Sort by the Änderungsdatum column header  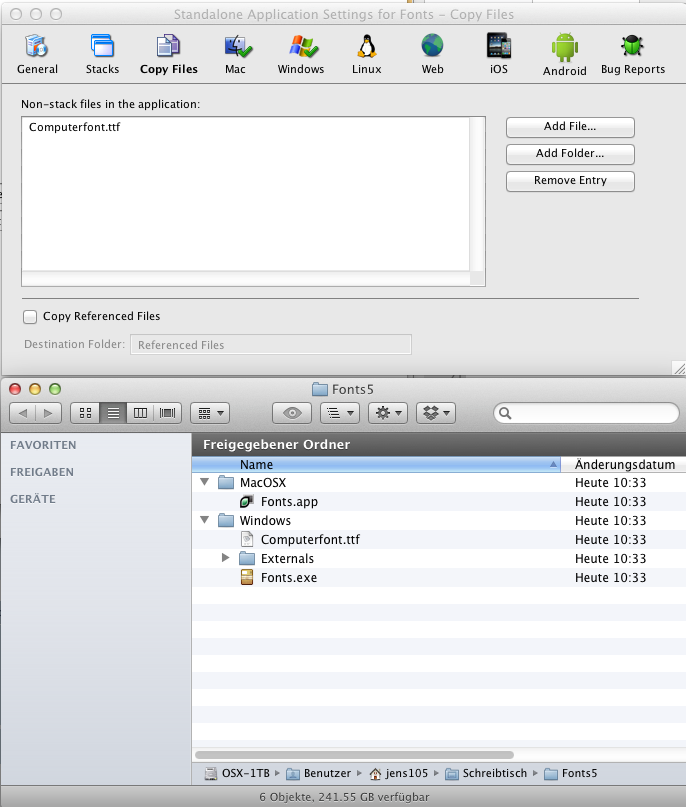pos(625,465)
